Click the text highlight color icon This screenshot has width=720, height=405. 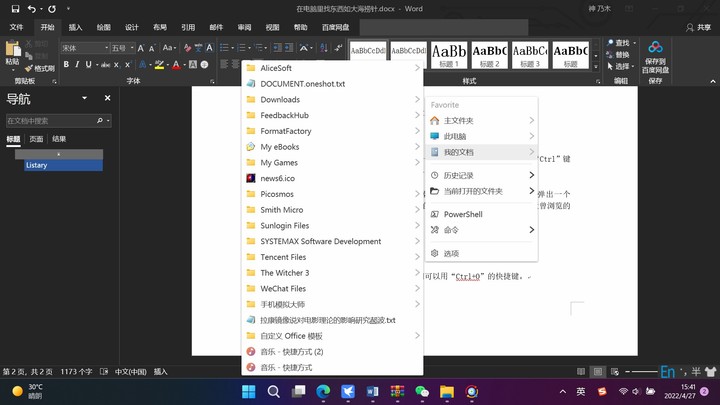point(159,65)
